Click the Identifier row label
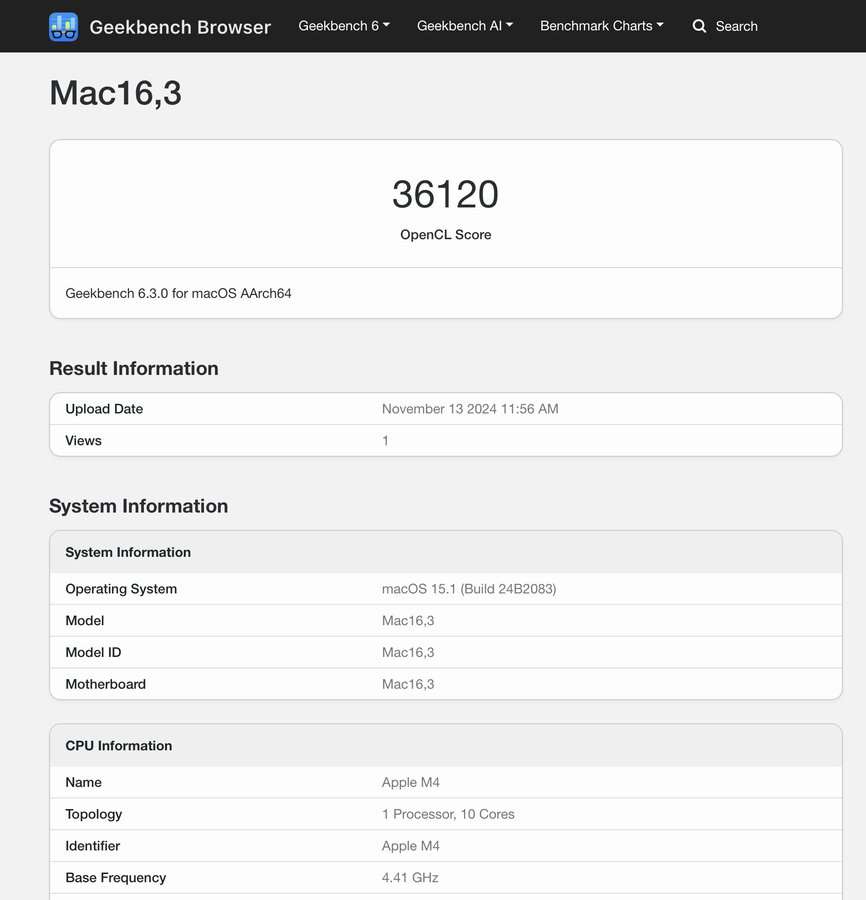The image size is (866, 900). (x=92, y=846)
